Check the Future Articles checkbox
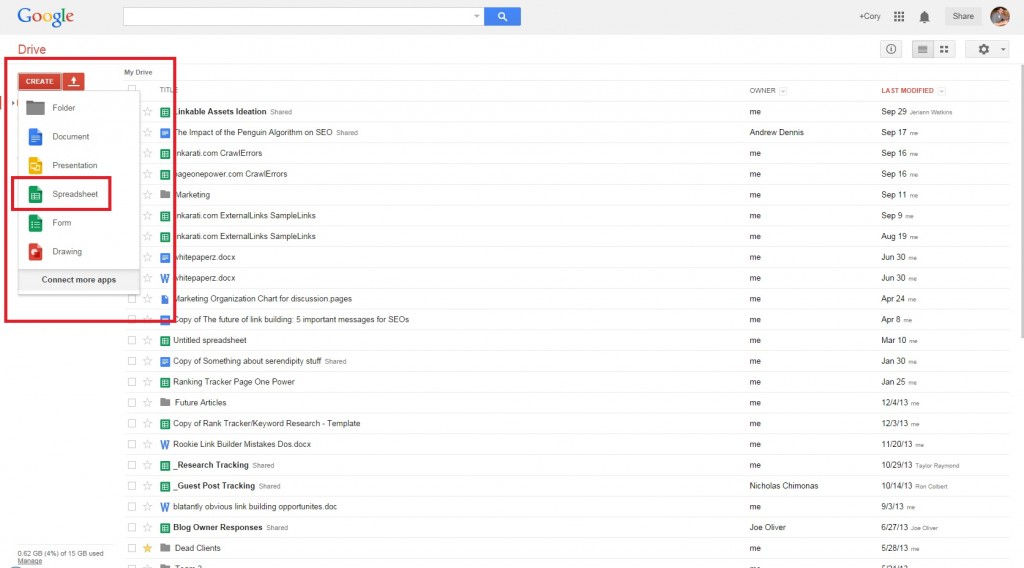 coord(132,403)
